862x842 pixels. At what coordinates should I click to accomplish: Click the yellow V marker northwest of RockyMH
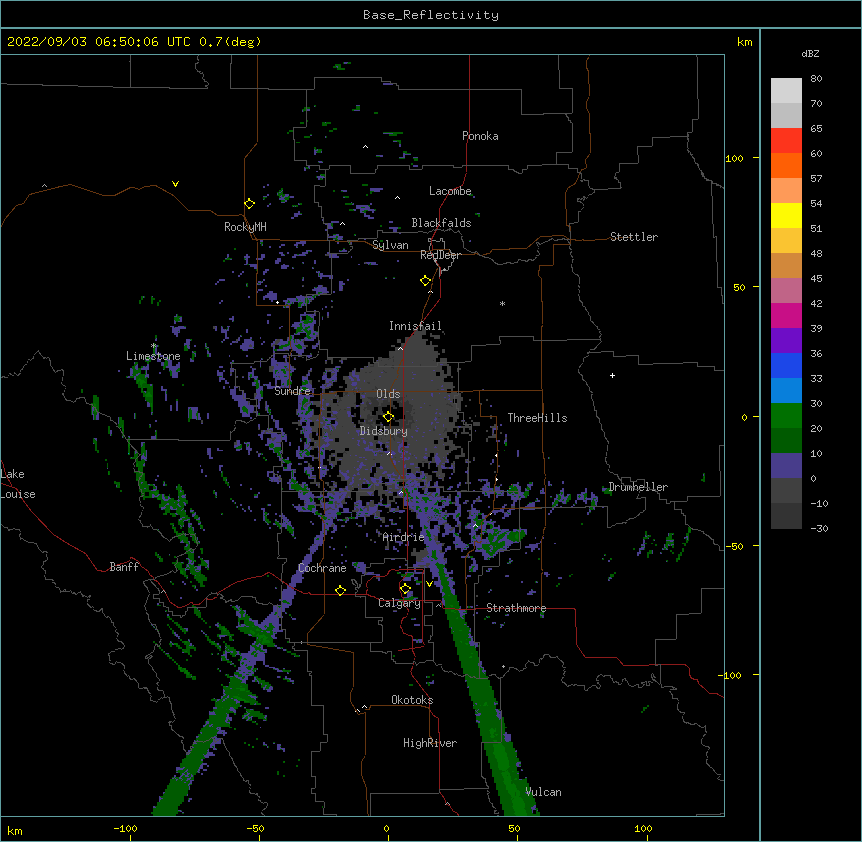point(175,184)
